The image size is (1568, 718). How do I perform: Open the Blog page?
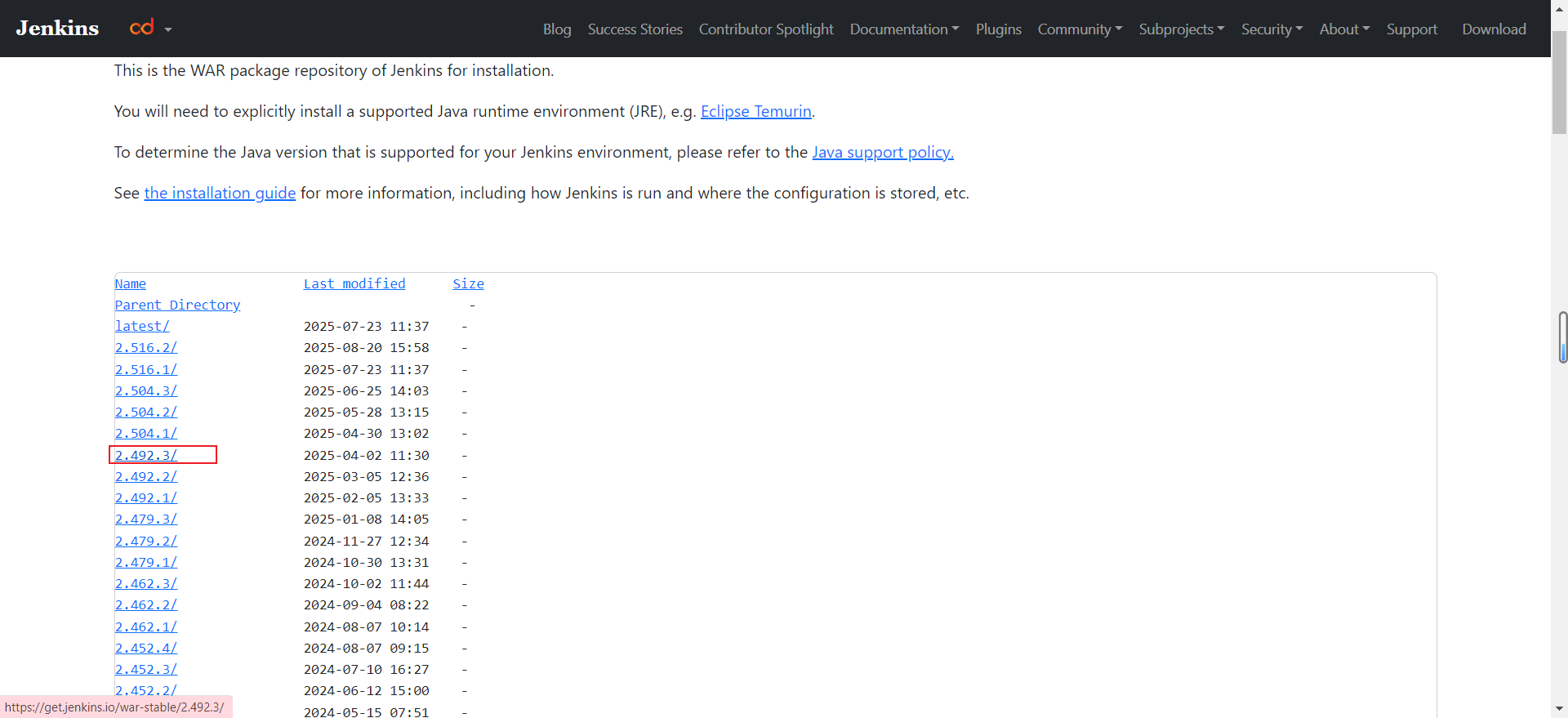[x=557, y=29]
